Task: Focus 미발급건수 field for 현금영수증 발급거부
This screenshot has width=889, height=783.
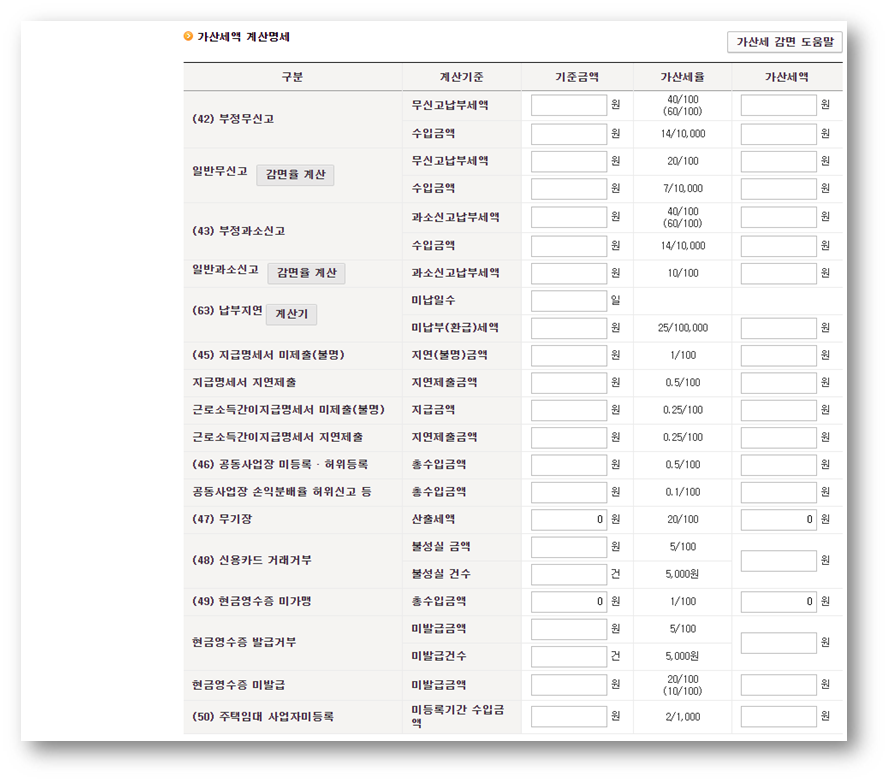Action: click(x=569, y=657)
